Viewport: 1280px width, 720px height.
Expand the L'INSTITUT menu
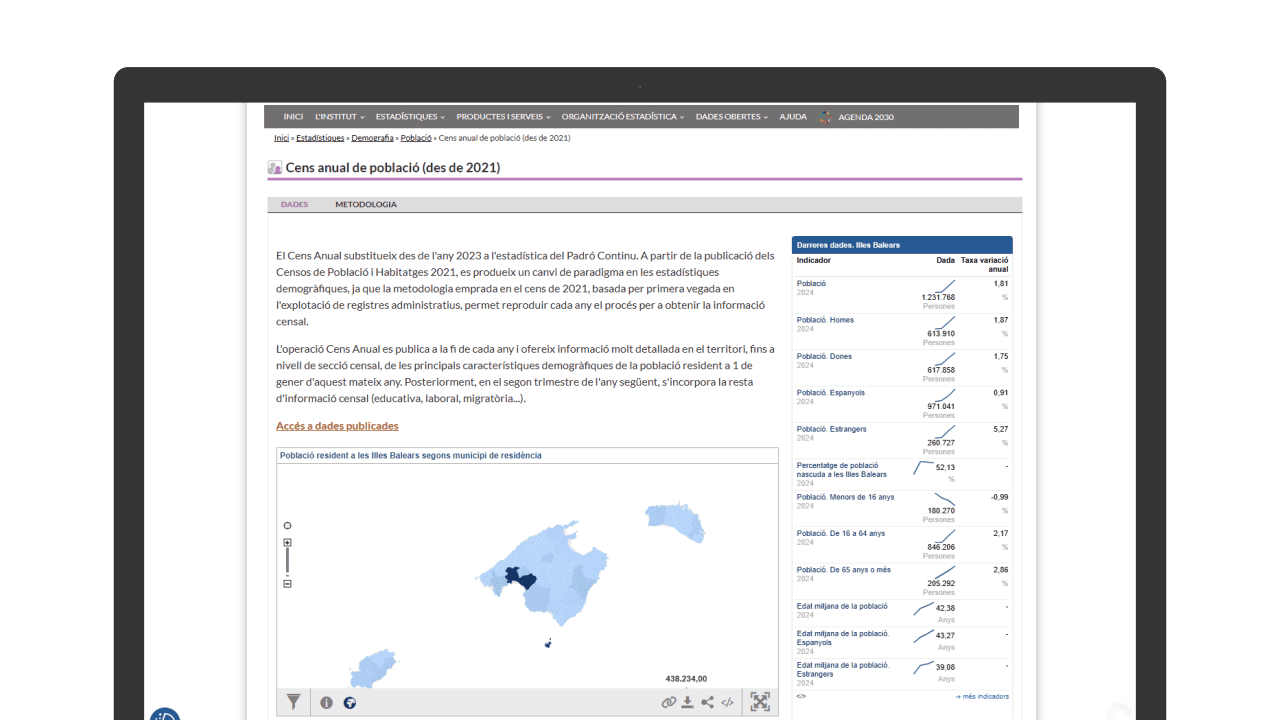339,117
